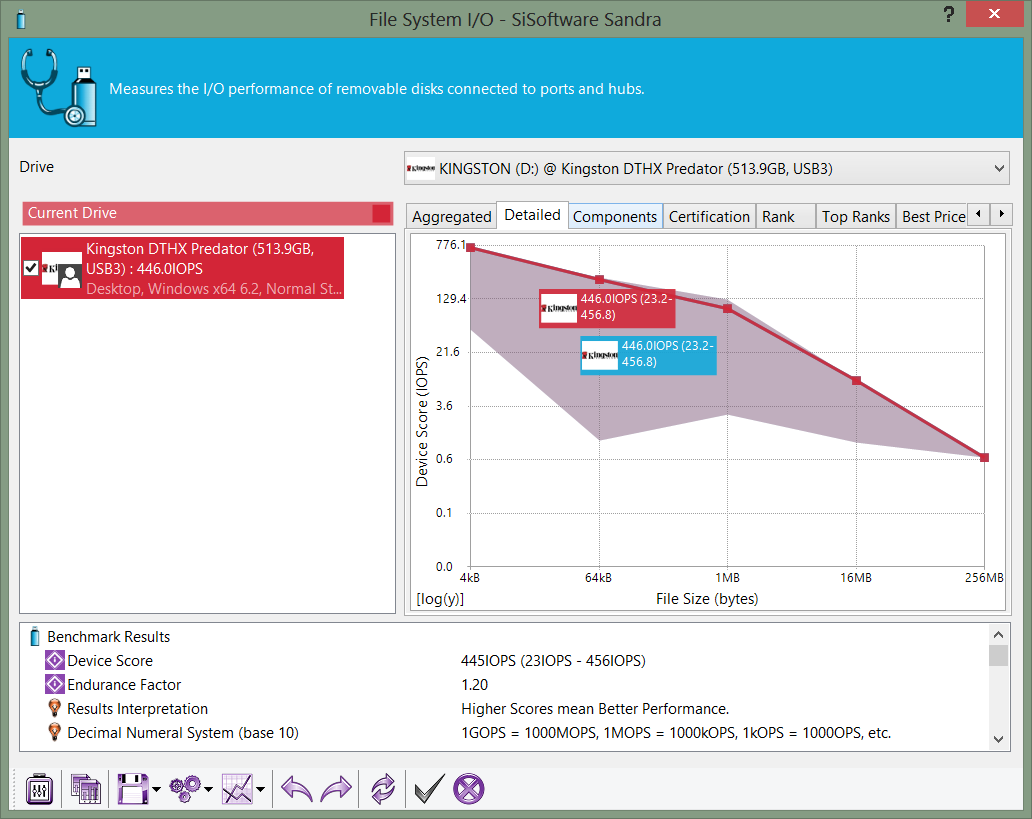Click the 16MB data point on the chart
The height and width of the screenshot is (819, 1032).
click(x=856, y=381)
